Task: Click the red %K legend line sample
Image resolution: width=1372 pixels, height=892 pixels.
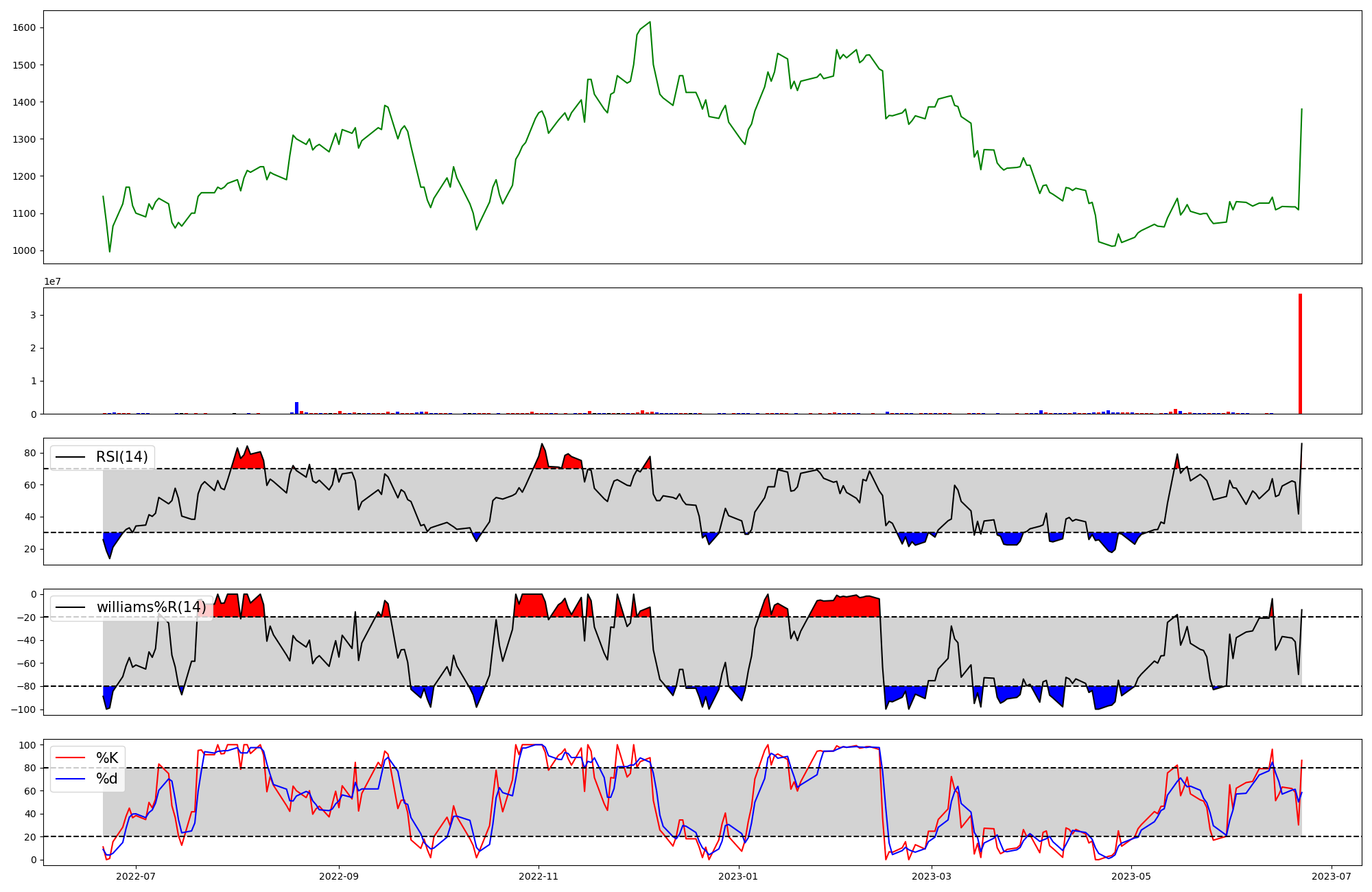Action: tap(70, 758)
